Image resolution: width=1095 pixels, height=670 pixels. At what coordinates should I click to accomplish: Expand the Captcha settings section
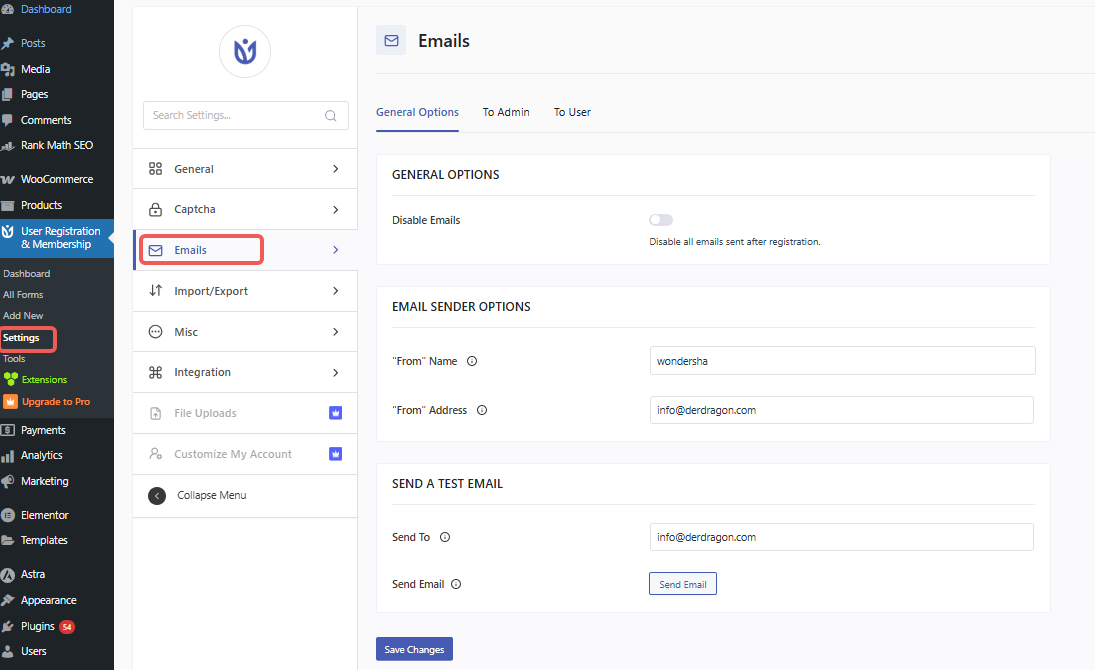336,210
